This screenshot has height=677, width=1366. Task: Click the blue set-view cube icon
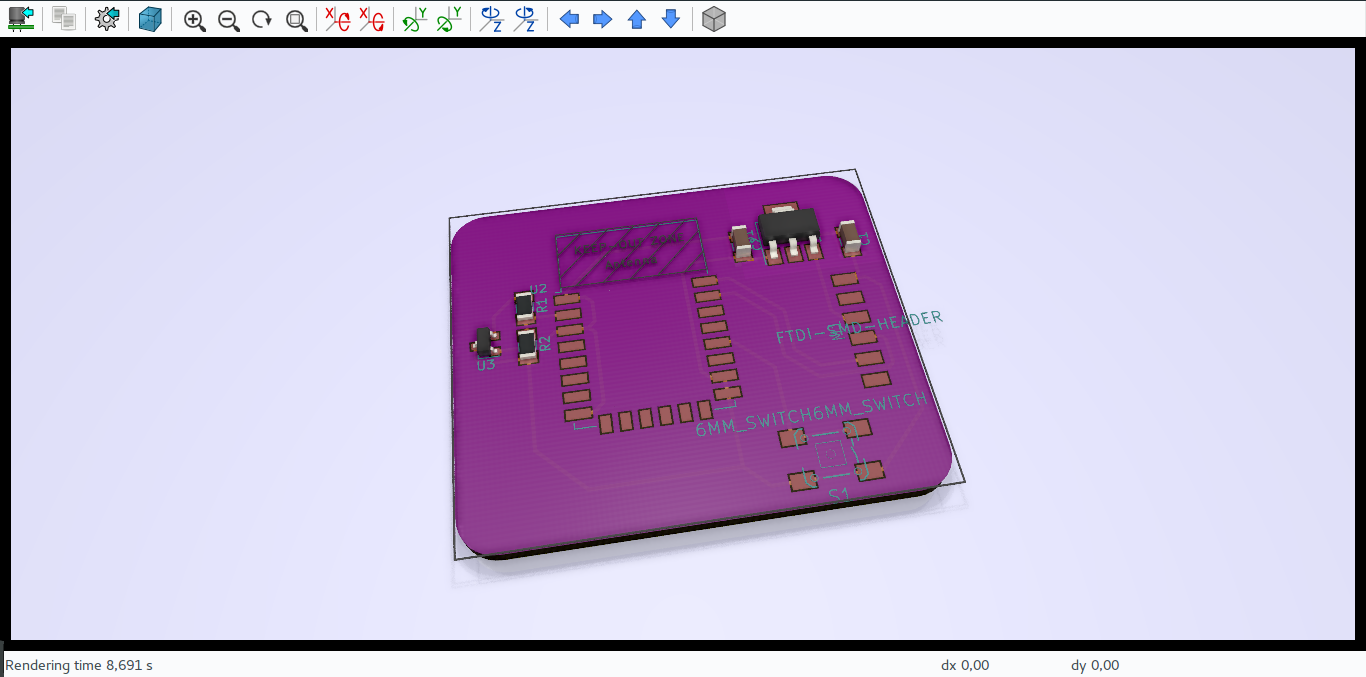[x=150, y=18]
